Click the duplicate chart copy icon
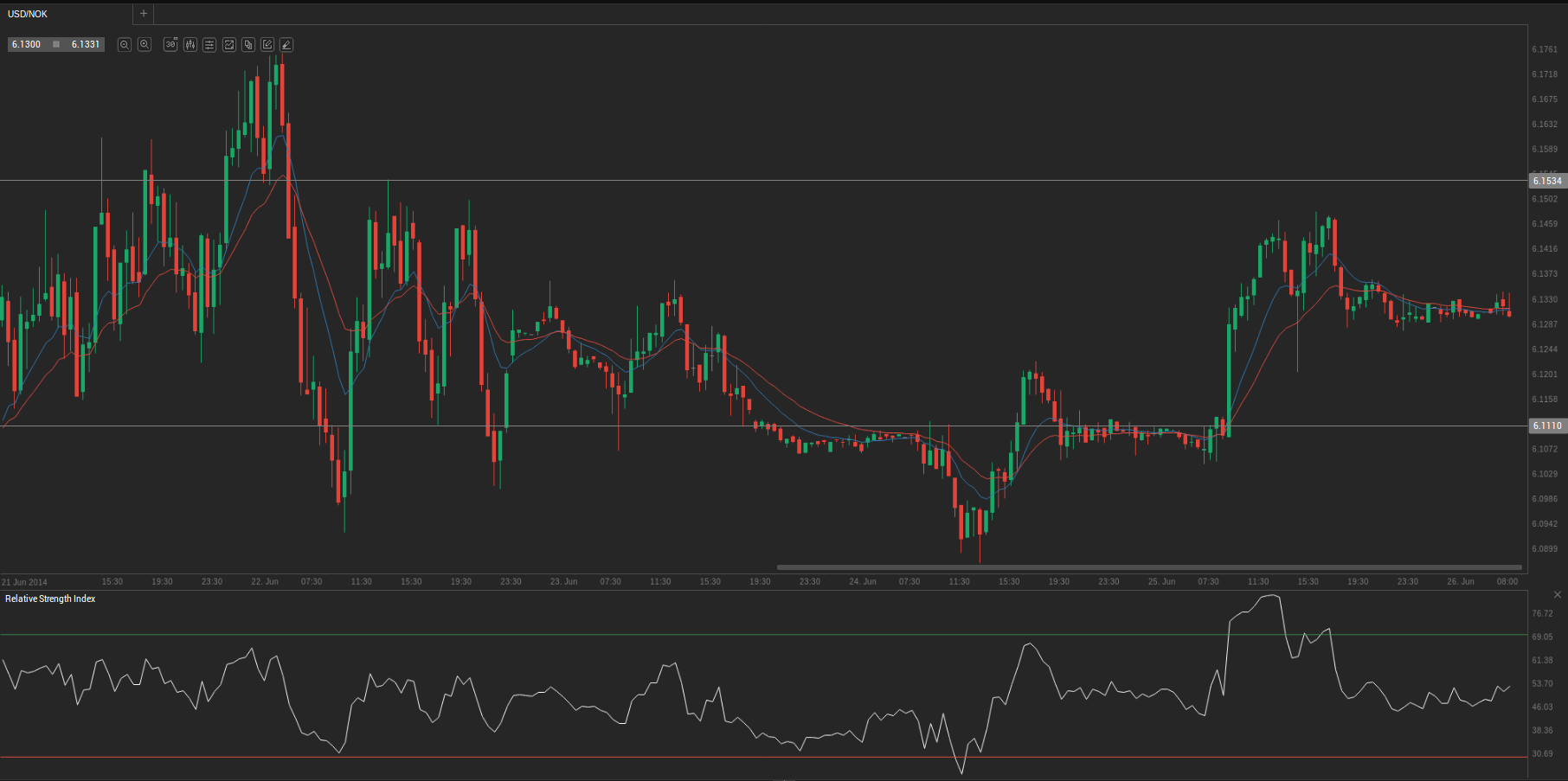This screenshot has height=781, width=1568. point(248,45)
